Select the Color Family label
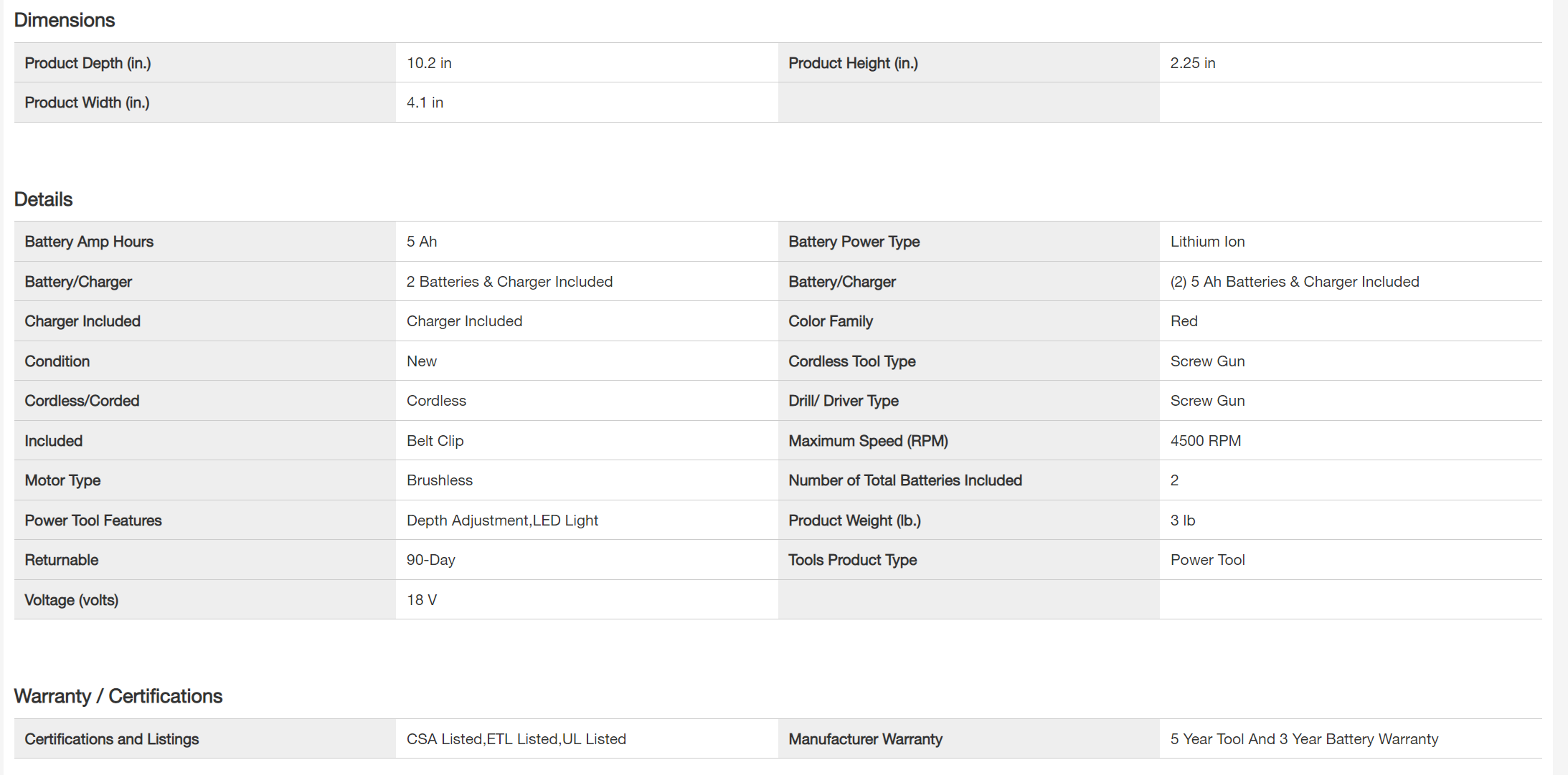This screenshot has height=775, width=1568. pos(831,321)
